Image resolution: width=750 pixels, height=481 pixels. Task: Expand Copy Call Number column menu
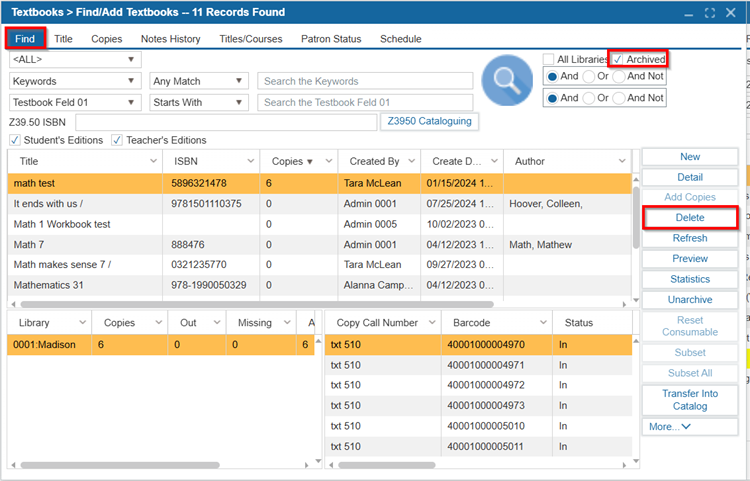coord(431,323)
